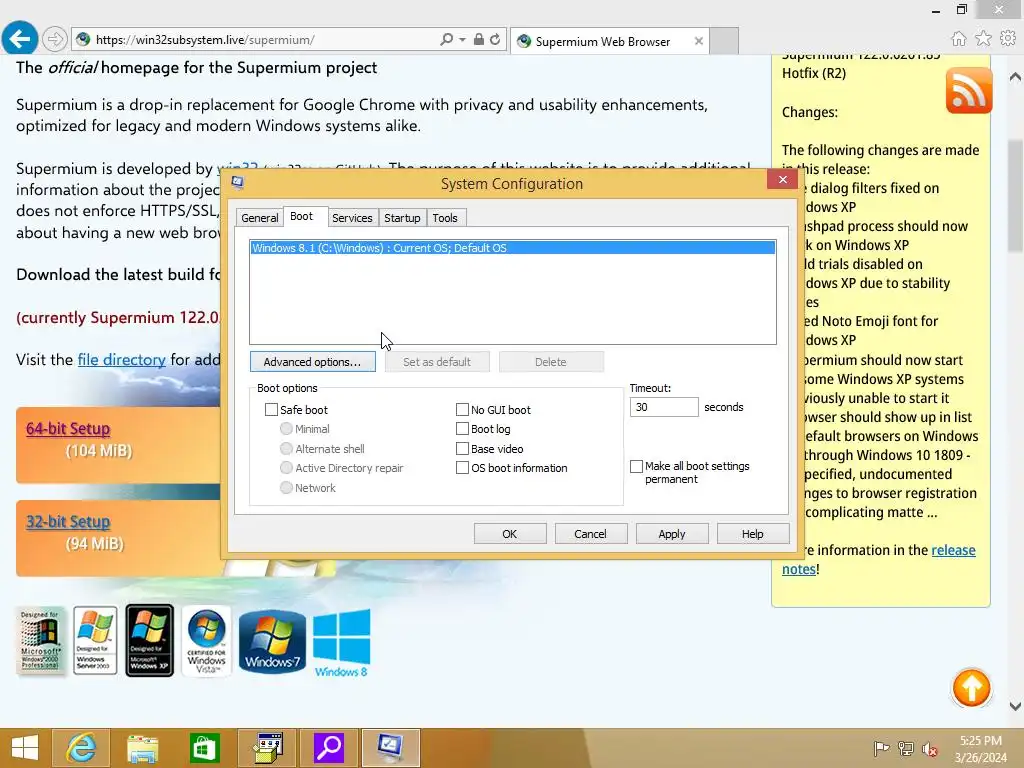Viewport: 1024px width, 768px height.
Task: Open the Action Center flag tray icon
Action: 881,748
